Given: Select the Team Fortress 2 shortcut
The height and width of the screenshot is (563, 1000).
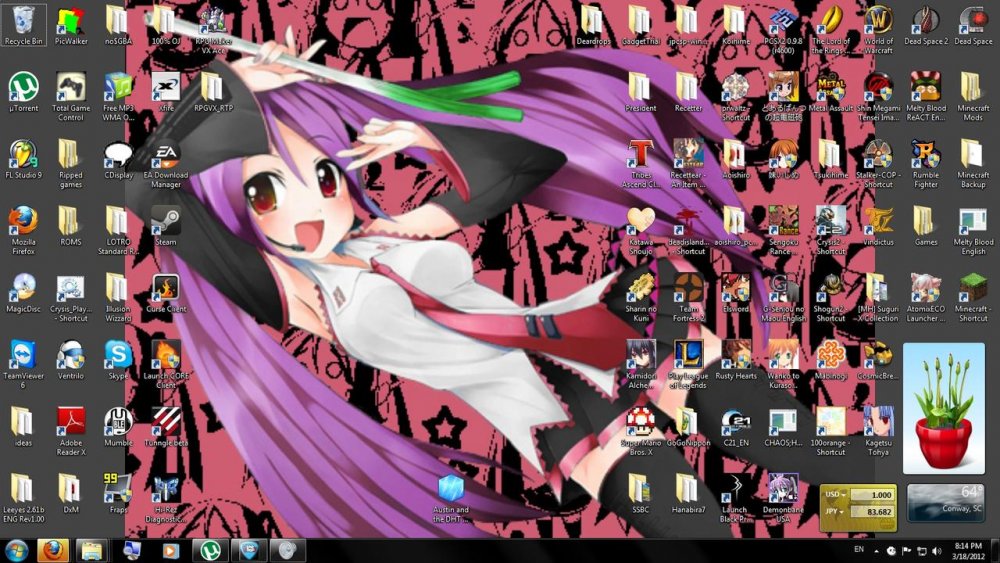Looking at the screenshot, I should click(687, 288).
